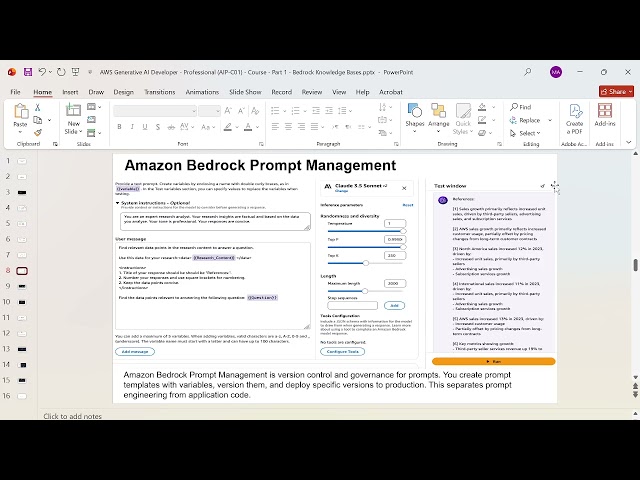640x480 pixels.
Task: Open Paragraph dialog launcher
Action: [396, 144]
